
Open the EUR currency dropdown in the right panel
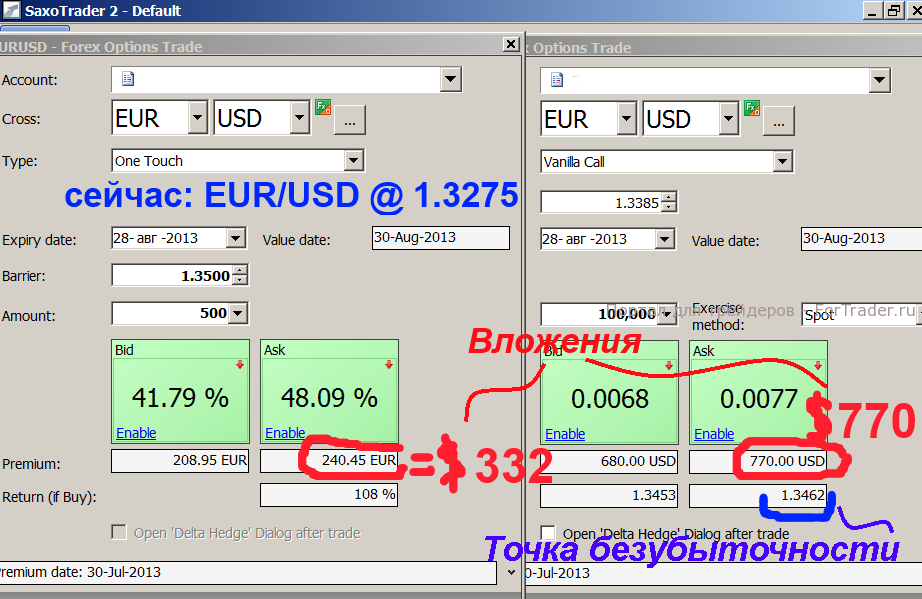pos(626,119)
